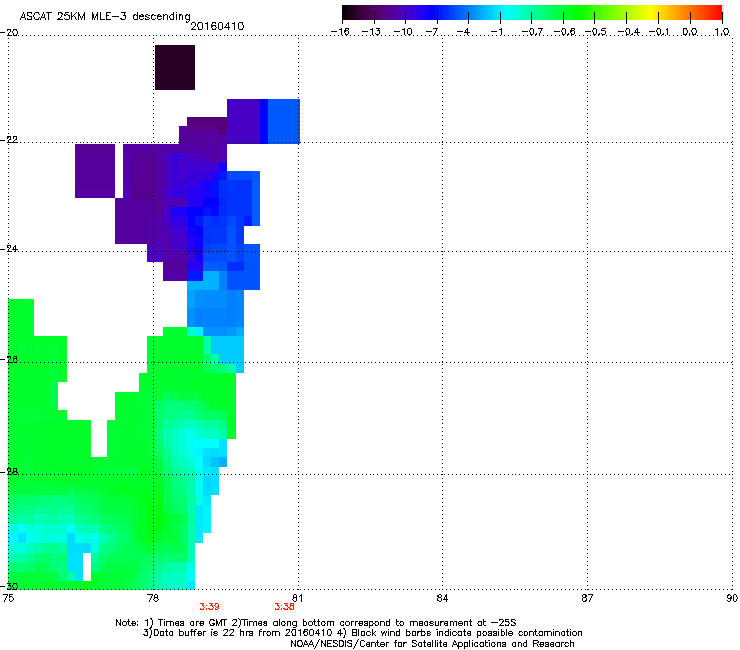Click the -30 latitude axis label
This screenshot has height=650, width=740.
[9, 586]
